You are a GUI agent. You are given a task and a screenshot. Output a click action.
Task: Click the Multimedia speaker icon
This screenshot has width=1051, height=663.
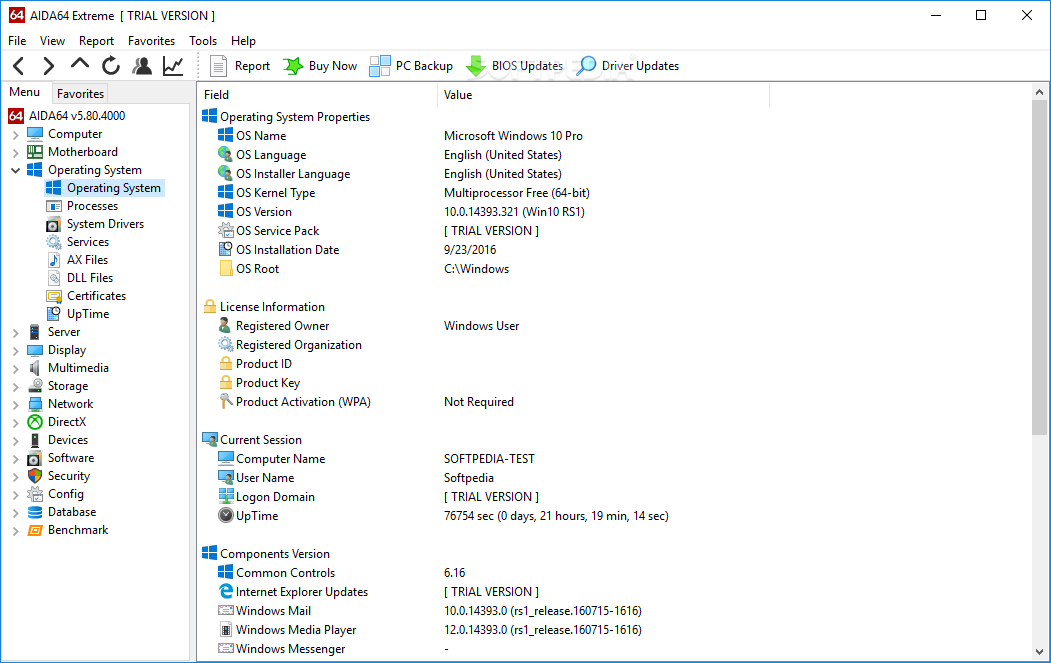[x=35, y=368]
